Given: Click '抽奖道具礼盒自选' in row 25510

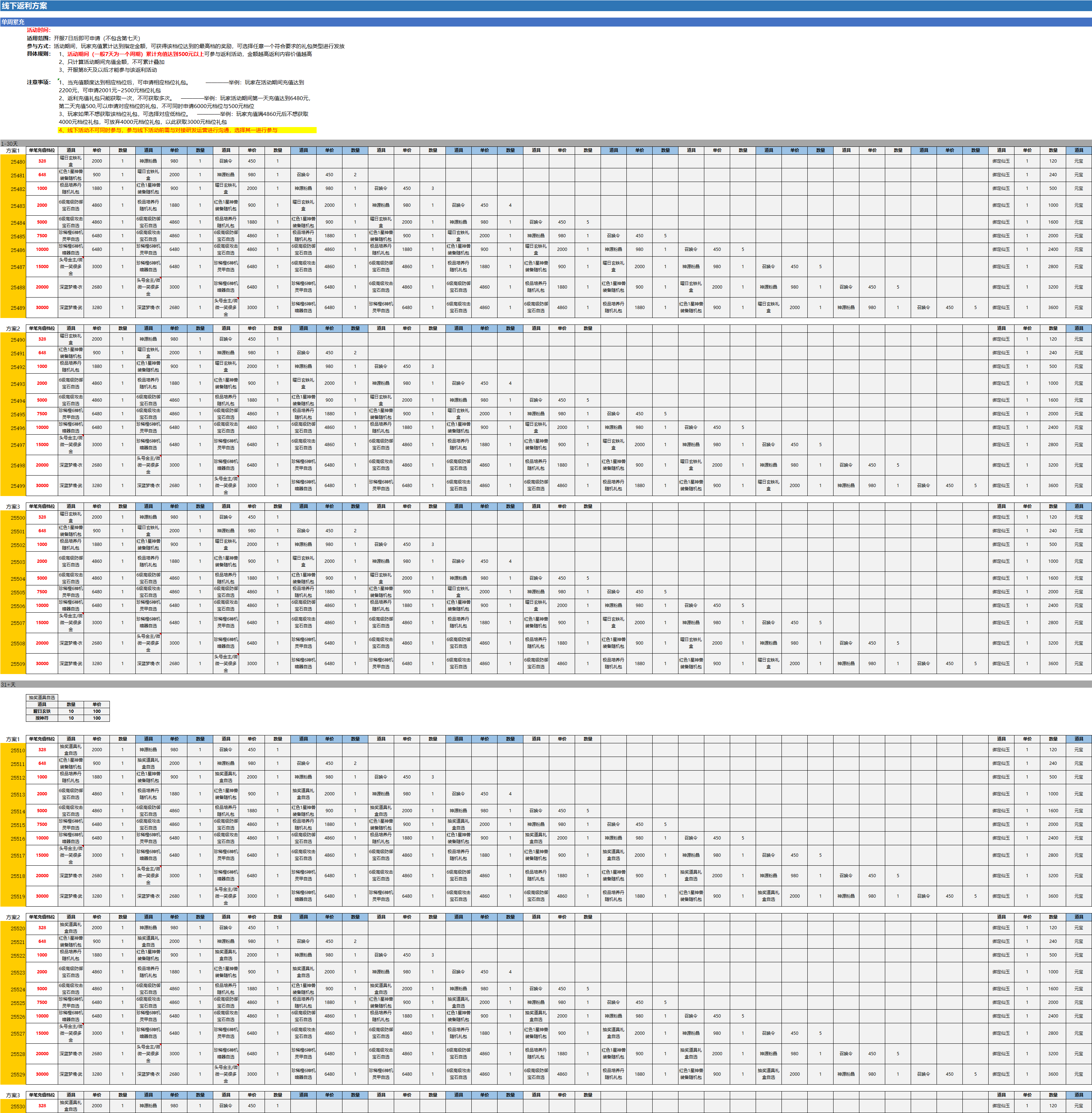Looking at the screenshot, I should [71, 750].
